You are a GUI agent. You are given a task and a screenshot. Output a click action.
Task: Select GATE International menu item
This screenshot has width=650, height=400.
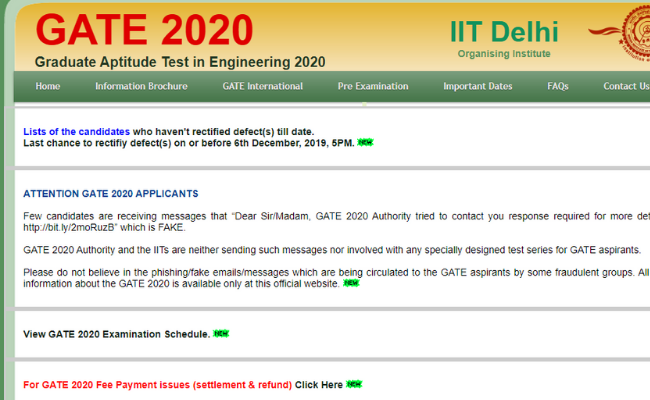tap(262, 86)
